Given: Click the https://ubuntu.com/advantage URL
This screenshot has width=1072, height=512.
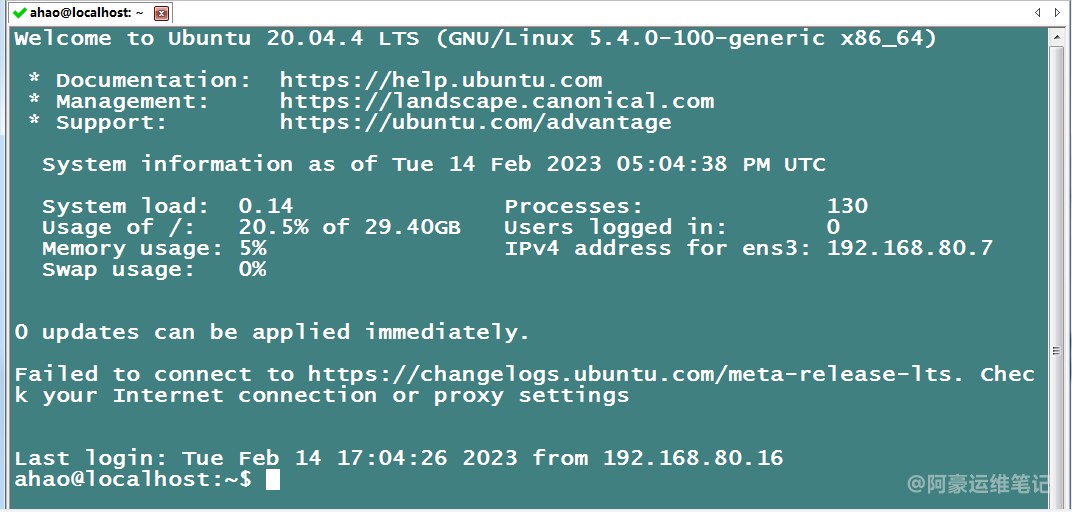Looking at the screenshot, I should (475, 123).
